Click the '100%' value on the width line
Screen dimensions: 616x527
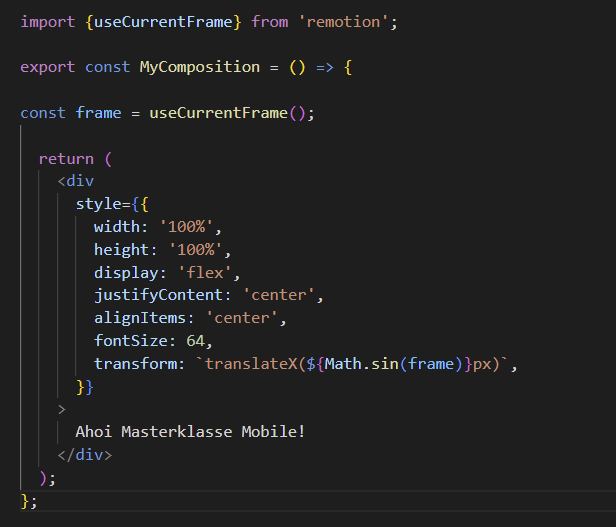(186, 227)
